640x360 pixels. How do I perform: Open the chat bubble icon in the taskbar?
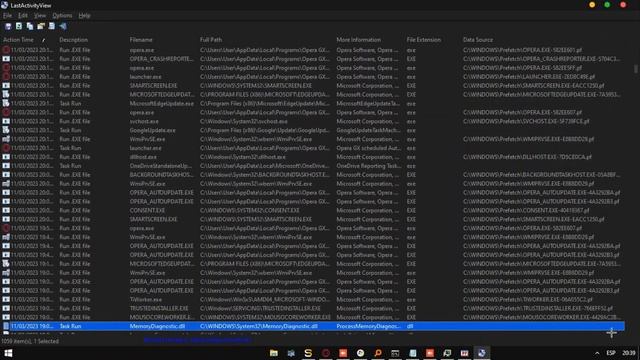(447, 353)
